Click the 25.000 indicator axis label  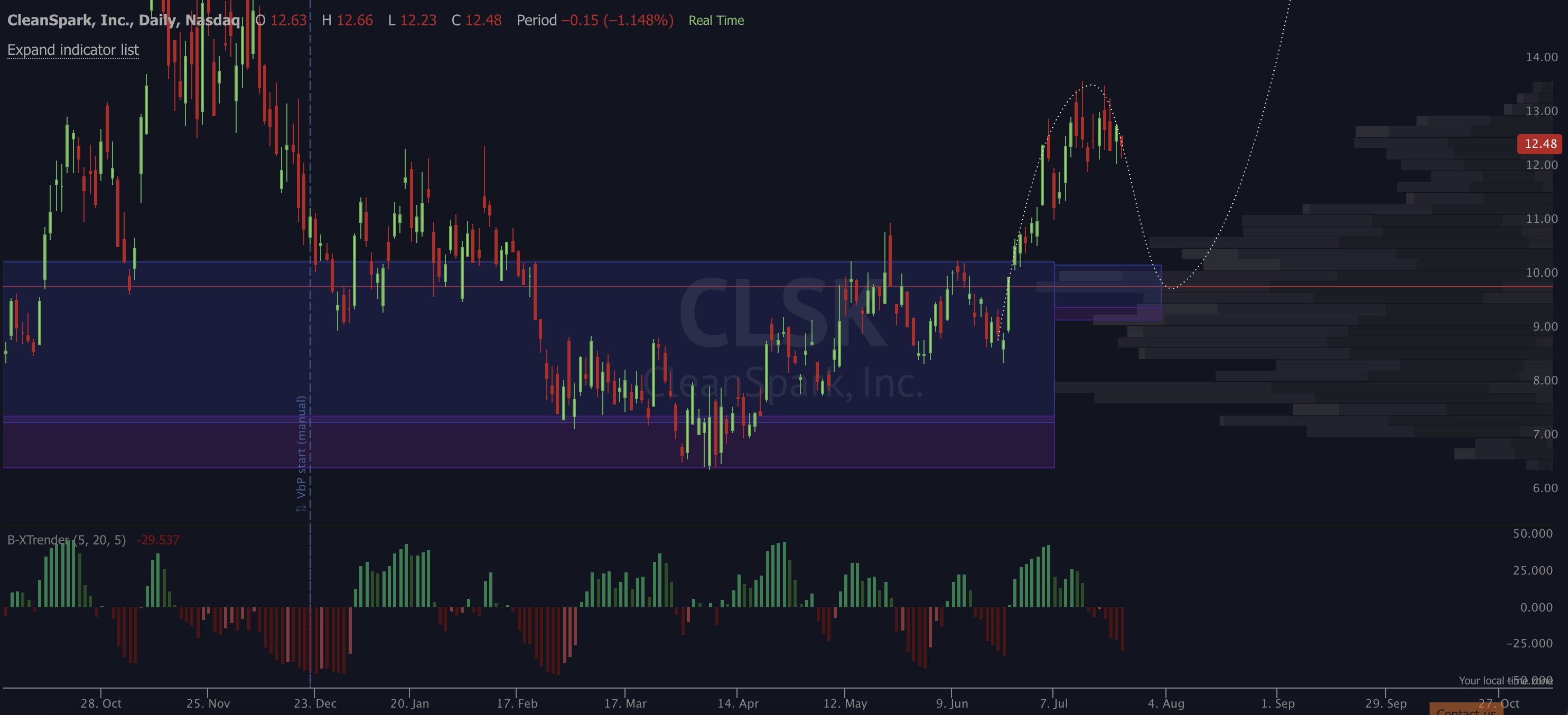pos(1533,570)
